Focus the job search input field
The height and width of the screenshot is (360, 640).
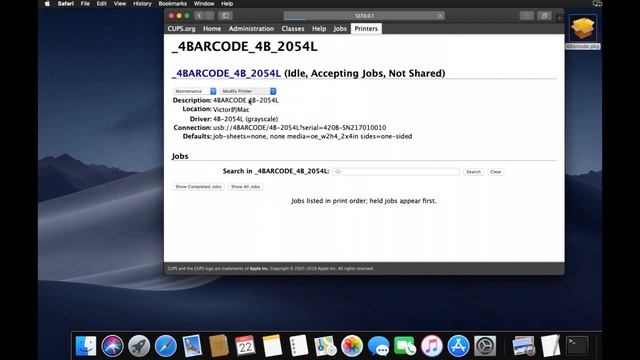tap(396, 172)
